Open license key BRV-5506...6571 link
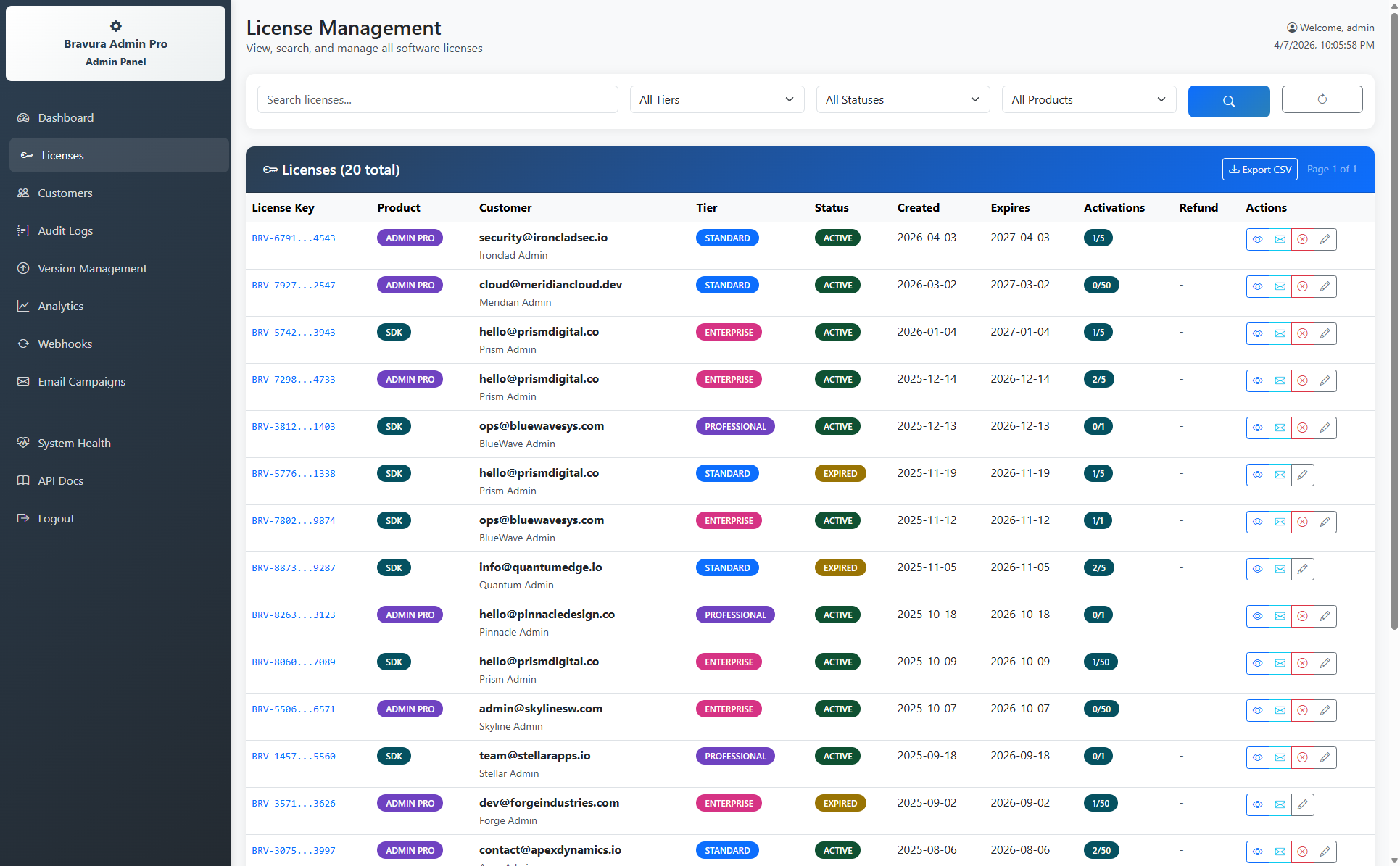 coord(293,709)
